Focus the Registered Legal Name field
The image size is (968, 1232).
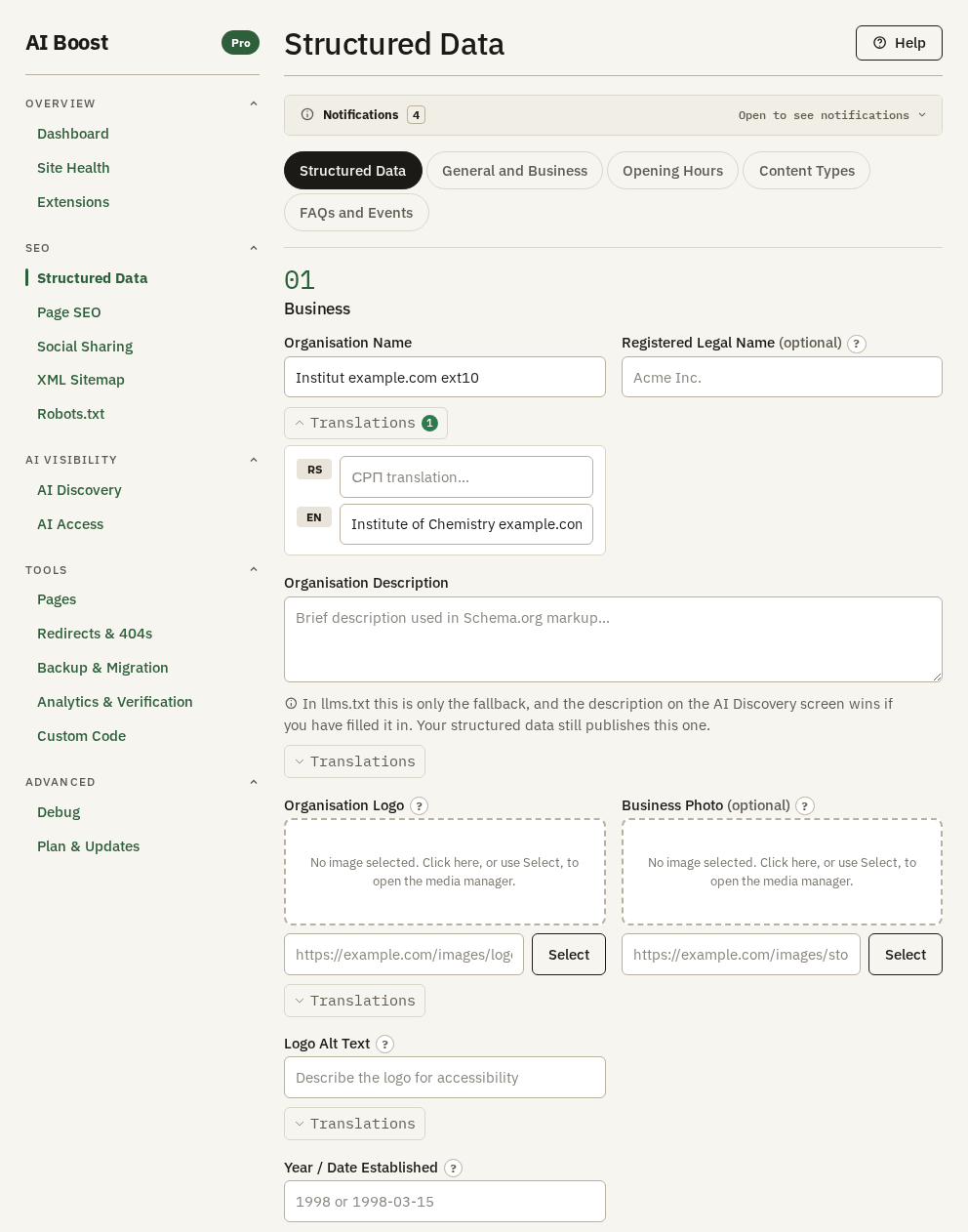click(x=782, y=377)
